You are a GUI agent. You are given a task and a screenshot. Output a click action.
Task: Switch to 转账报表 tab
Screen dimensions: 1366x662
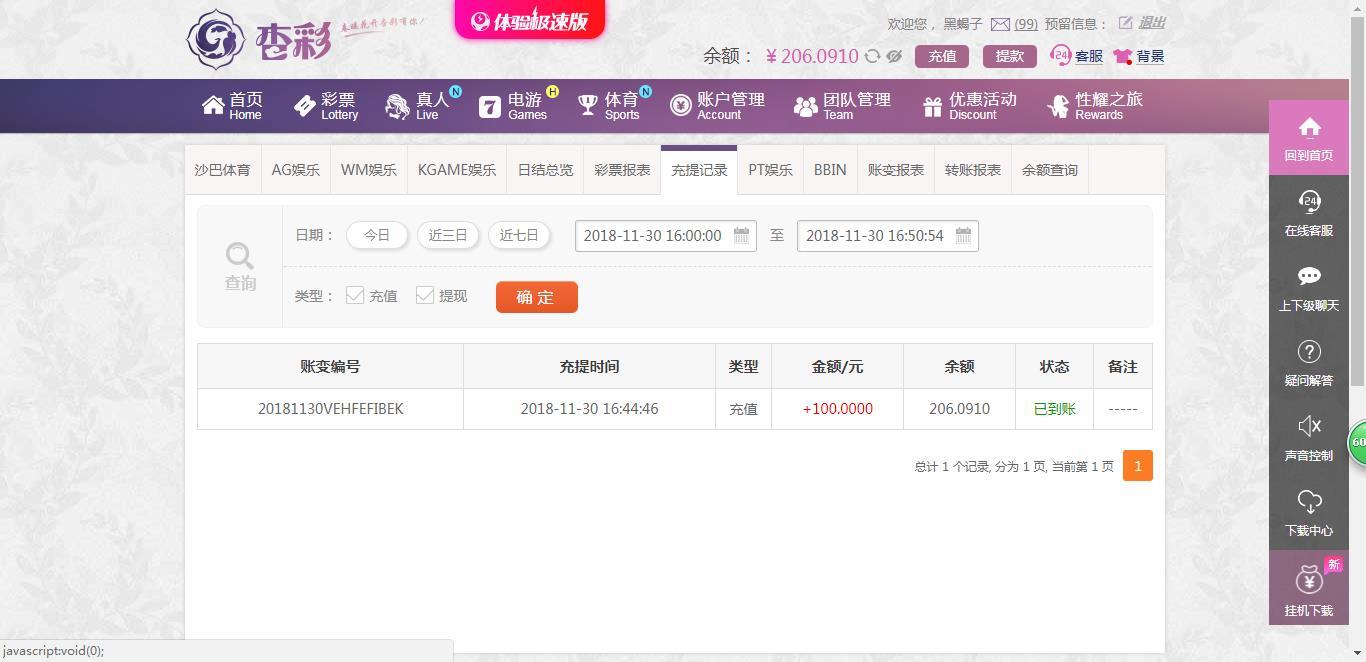pyautogui.click(x=973, y=170)
